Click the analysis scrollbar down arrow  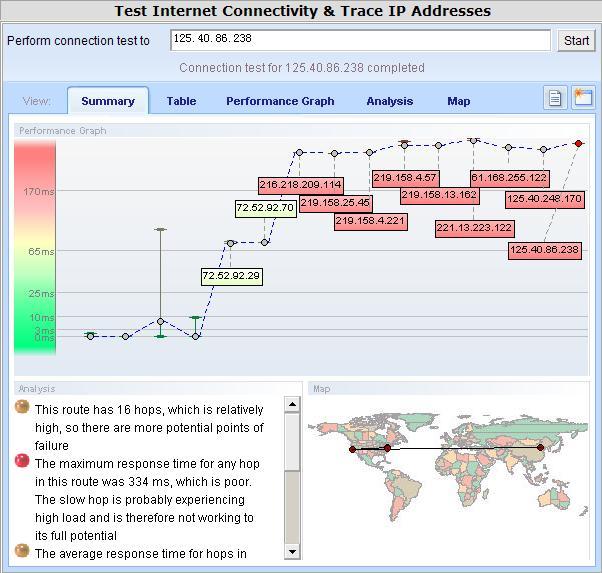(x=292, y=551)
